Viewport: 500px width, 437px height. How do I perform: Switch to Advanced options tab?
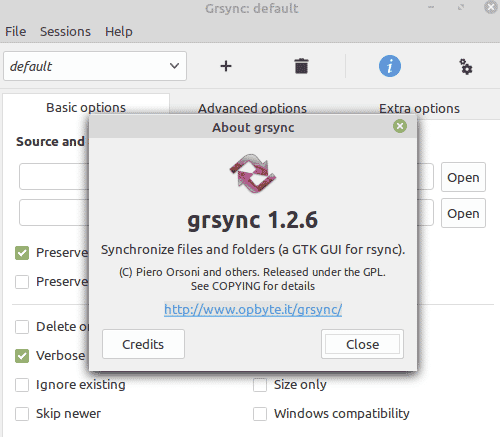click(252, 108)
